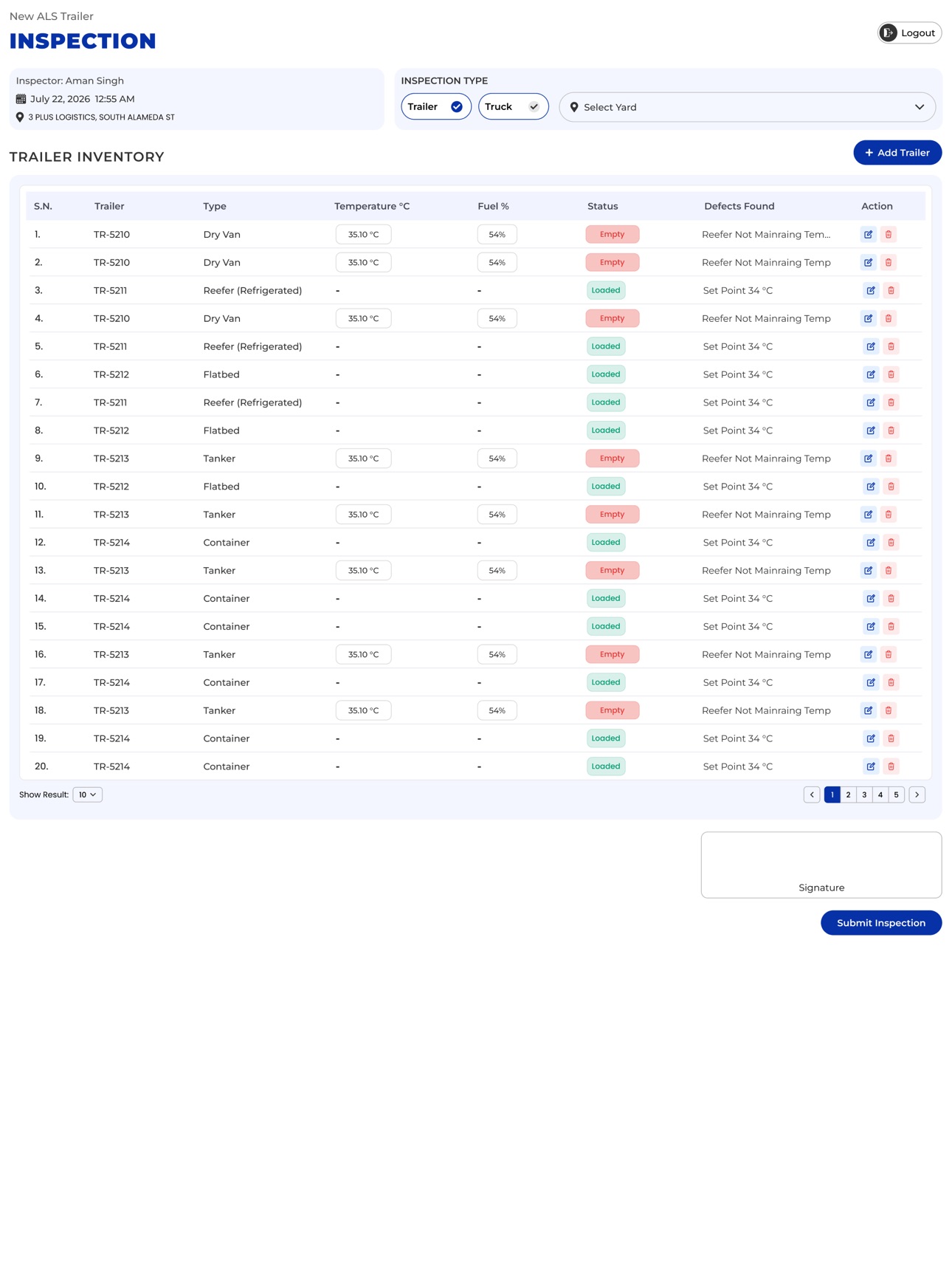This screenshot has height=1270, width=952.
Task: Click fuel field in row 18
Action: (x=497, y=711)
